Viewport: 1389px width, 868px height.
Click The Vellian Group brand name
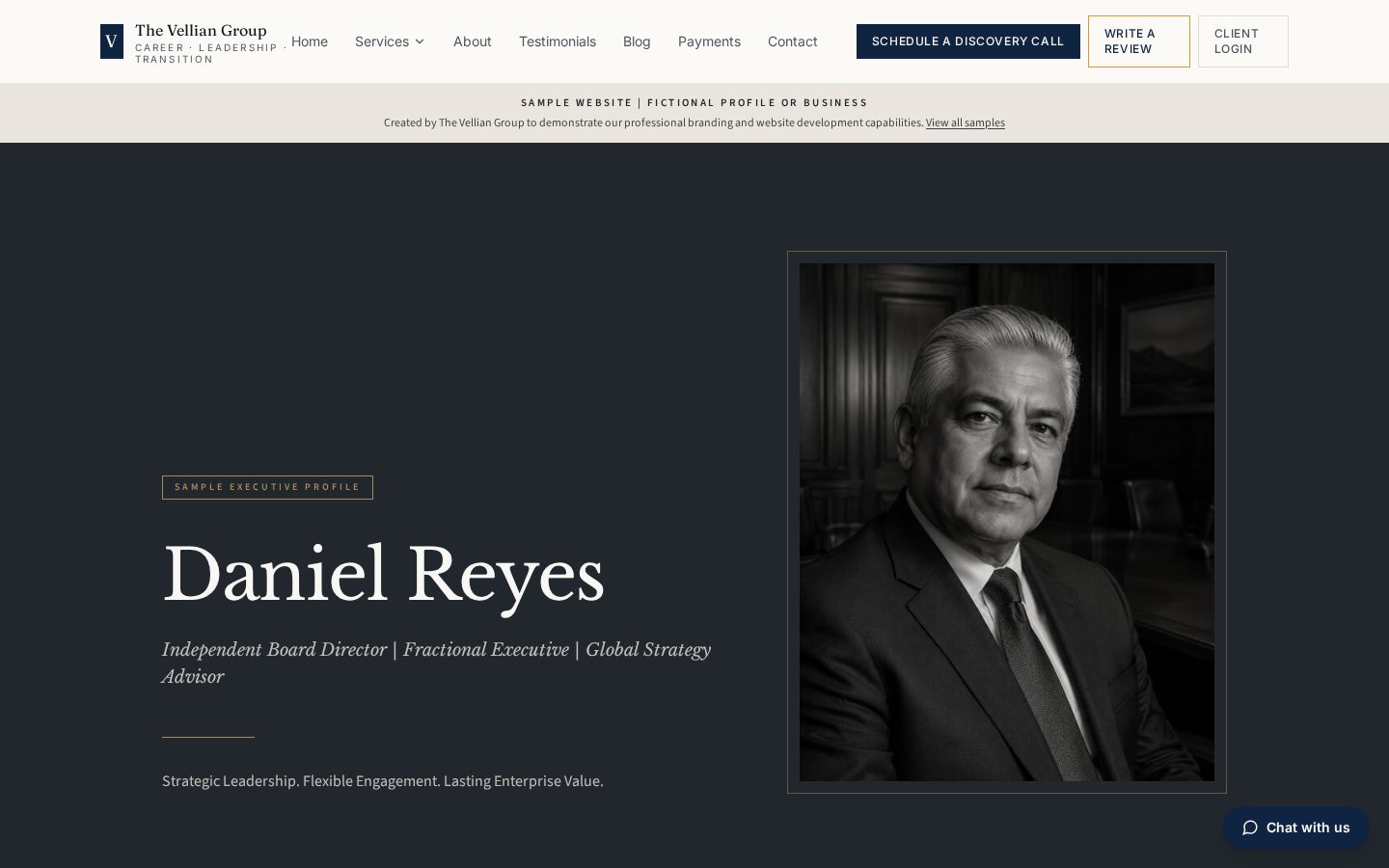(x=201, y=31)
